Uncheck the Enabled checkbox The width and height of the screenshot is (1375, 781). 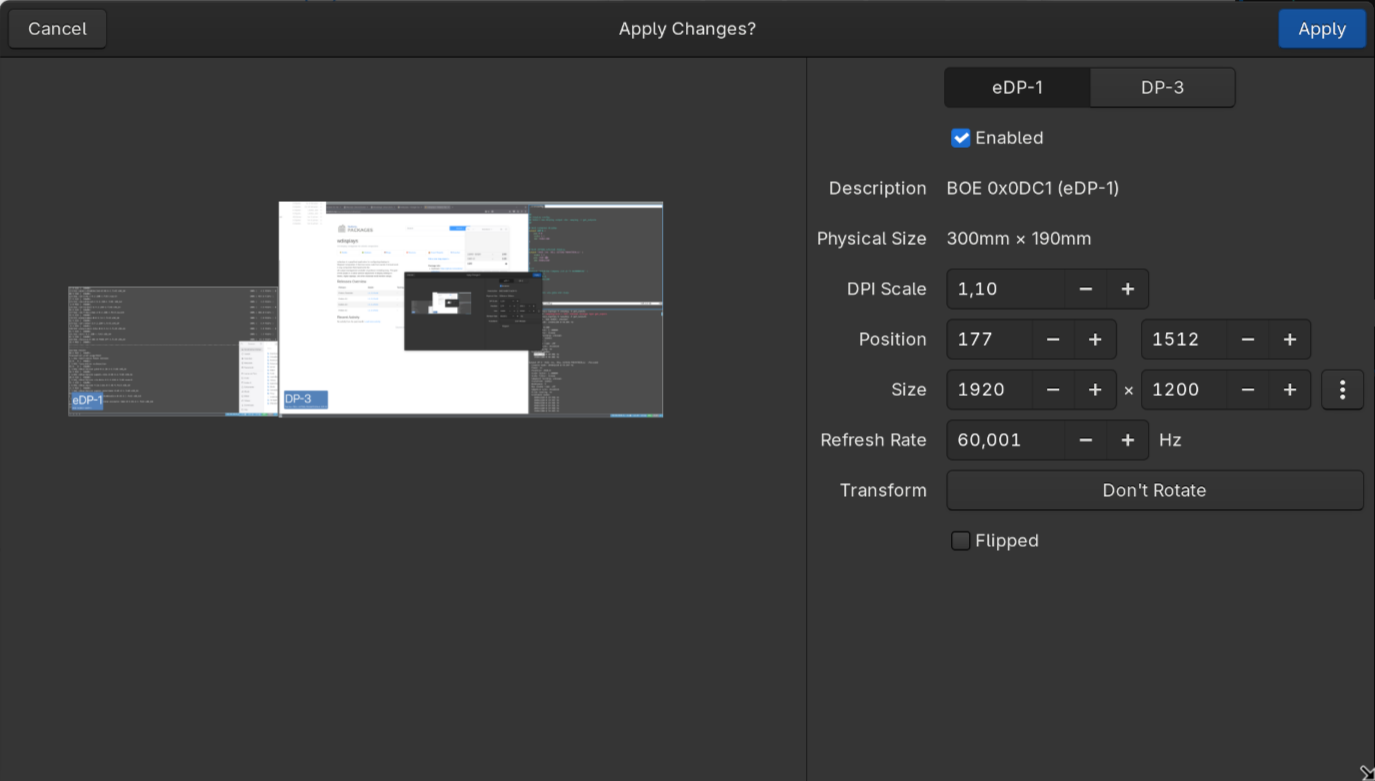pos(961,138)
